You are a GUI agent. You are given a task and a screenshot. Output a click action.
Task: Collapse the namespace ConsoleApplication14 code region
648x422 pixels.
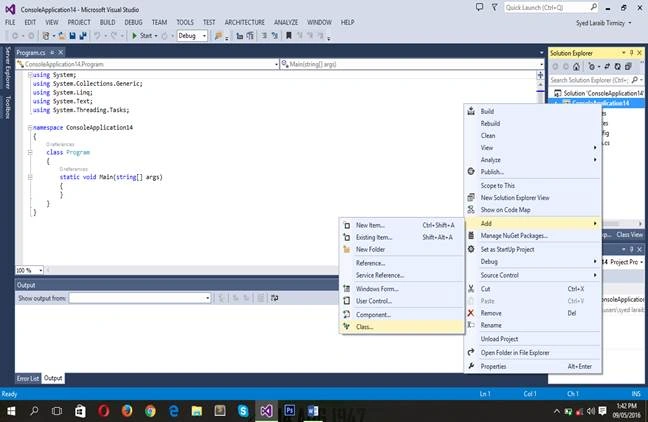(x=30, y=128)
